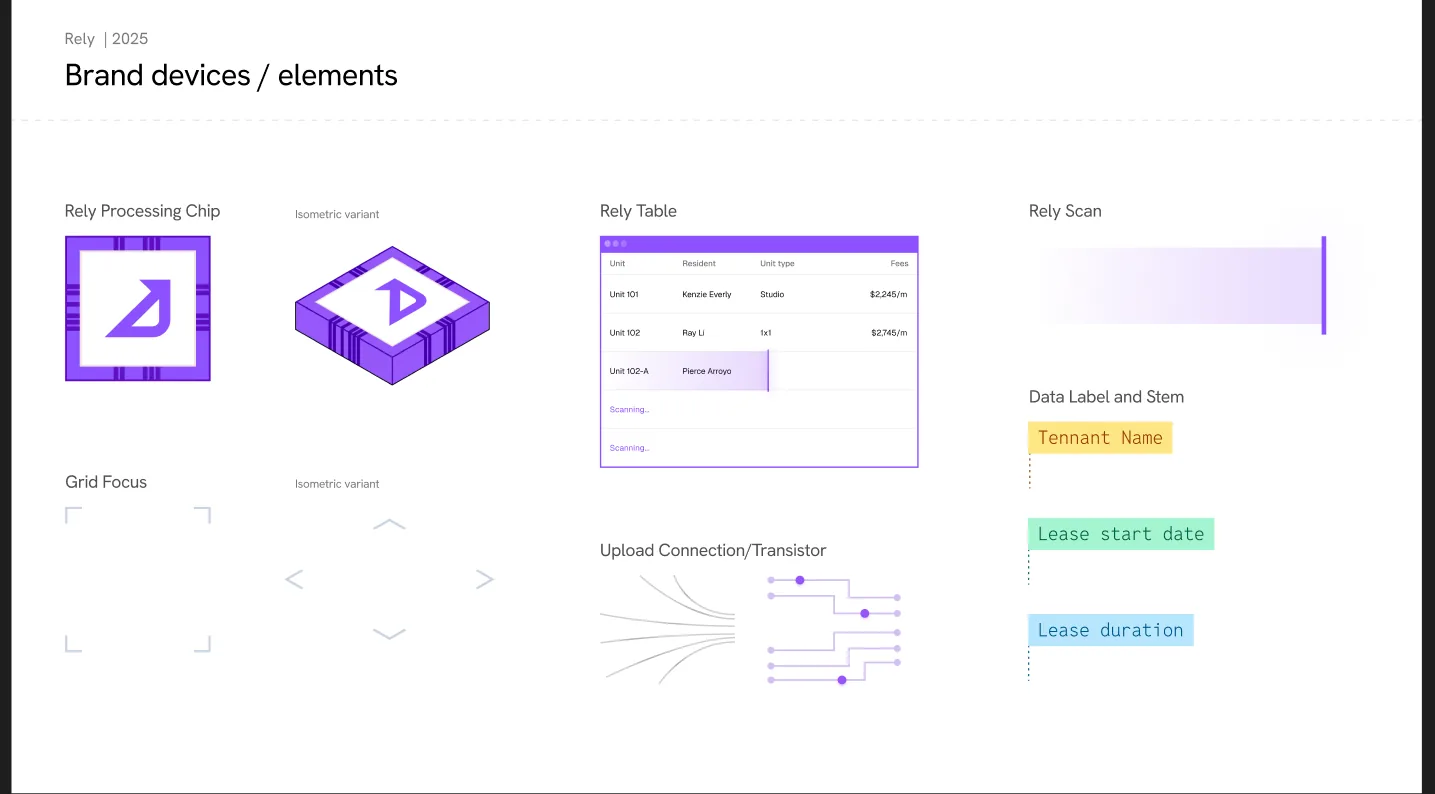Select the purple transistor circuit graphic
Viewport: 1435px width, 794px height.
(834, 630)
